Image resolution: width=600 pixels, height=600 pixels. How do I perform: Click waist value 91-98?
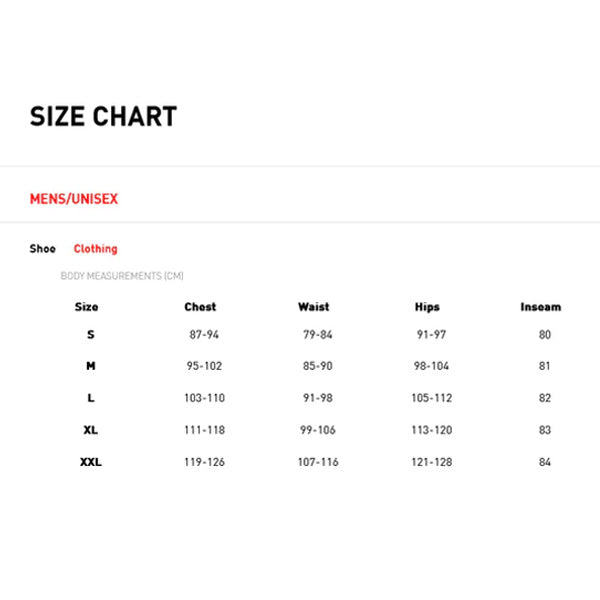[318, 398]
